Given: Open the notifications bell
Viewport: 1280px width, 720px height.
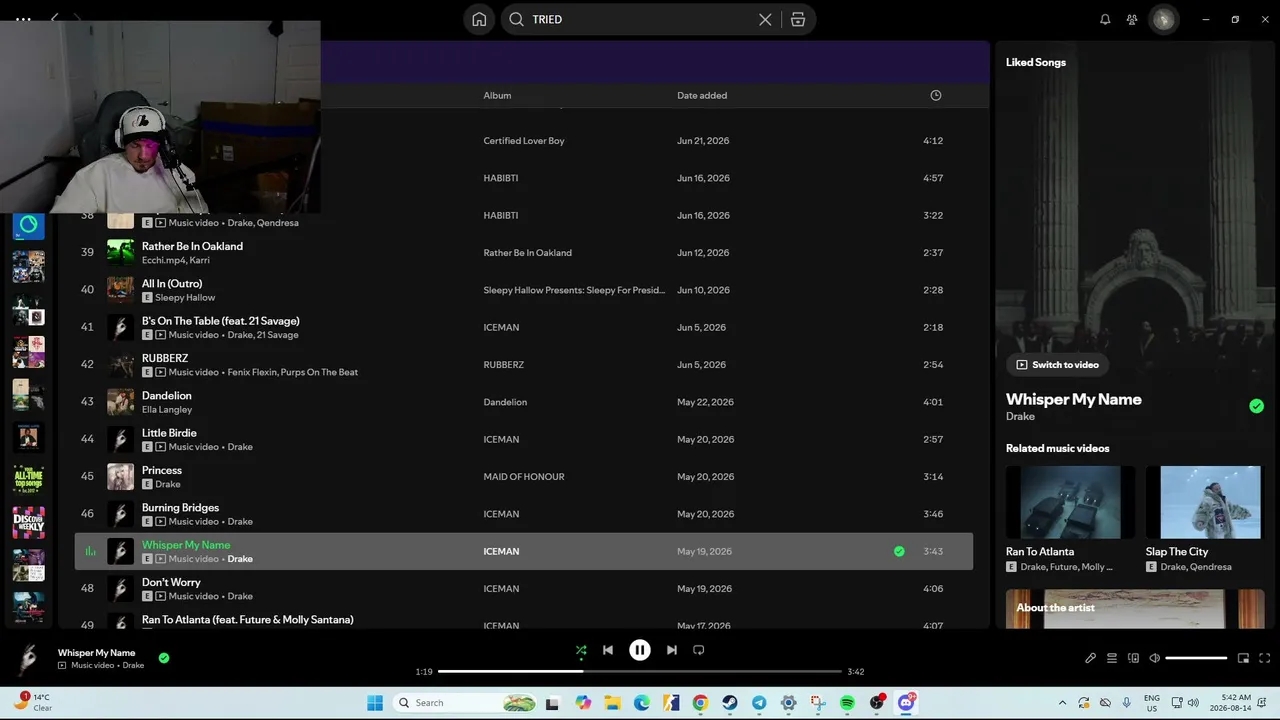Looking at the screenshot, I should pos(1105,19).
